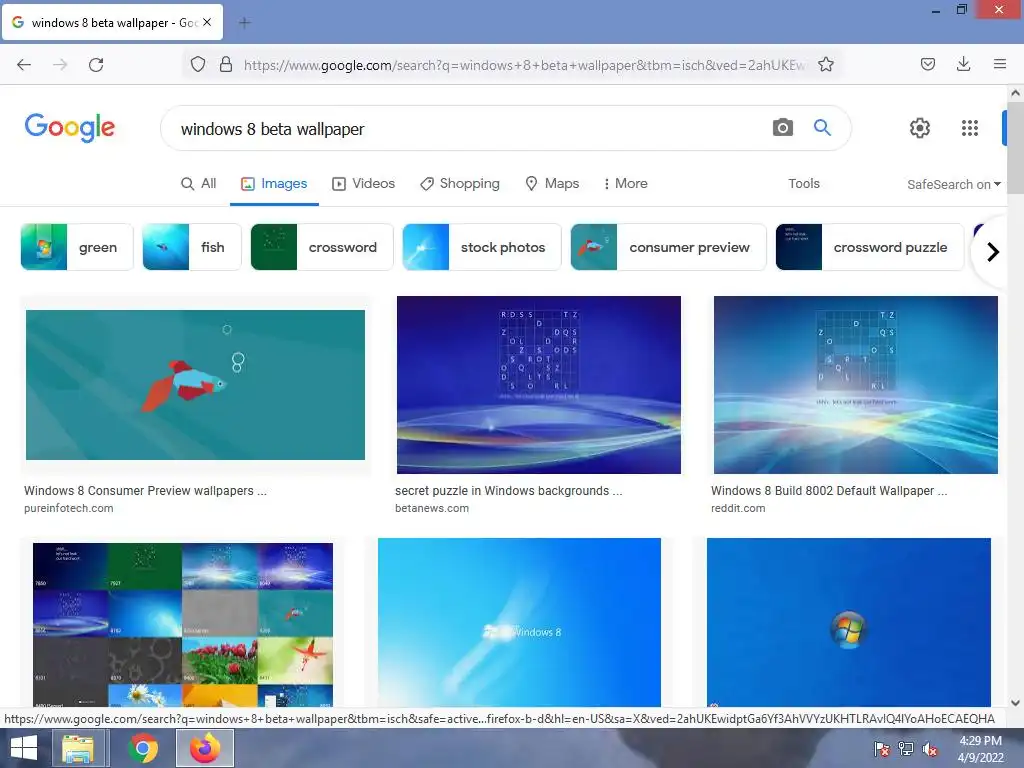Go forward with the browser forward arrow
The height and width of the screenshot is (768, 1024).
60,64
